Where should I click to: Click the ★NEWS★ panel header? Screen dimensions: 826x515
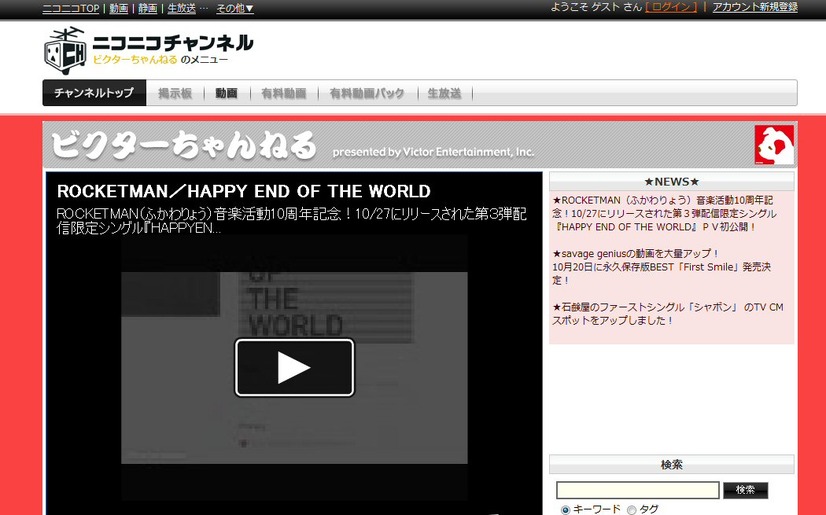[x=672, y=182]
